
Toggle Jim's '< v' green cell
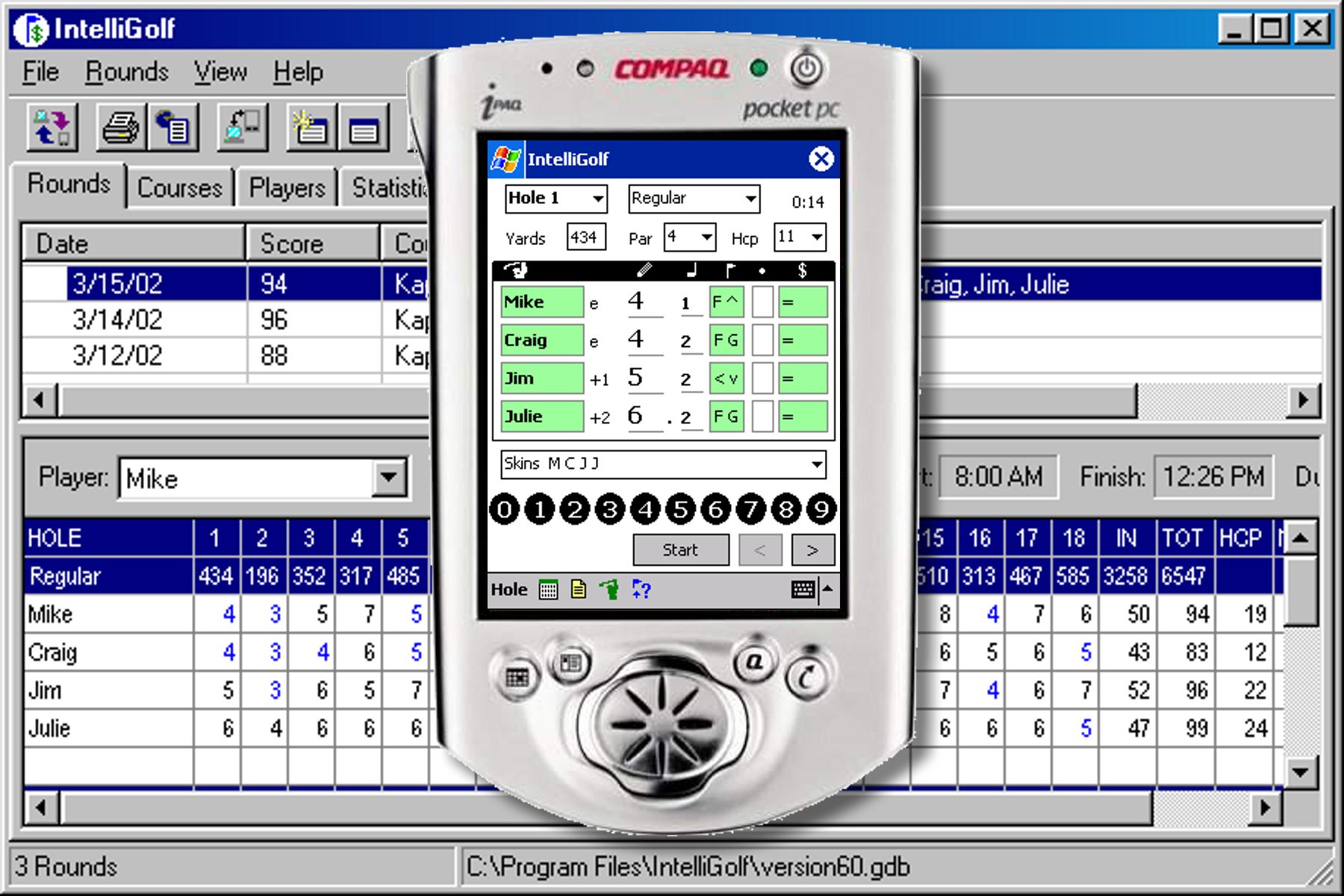coord(726,379)
